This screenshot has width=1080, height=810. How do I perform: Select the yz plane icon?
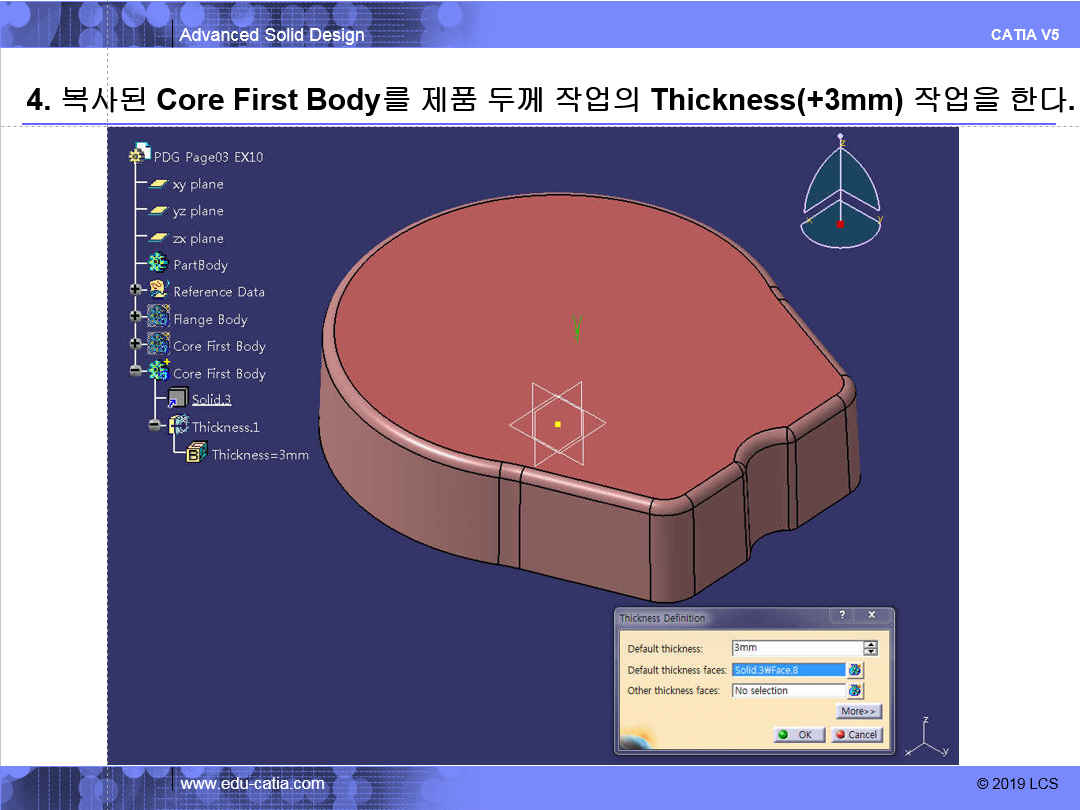click(158, 211)
